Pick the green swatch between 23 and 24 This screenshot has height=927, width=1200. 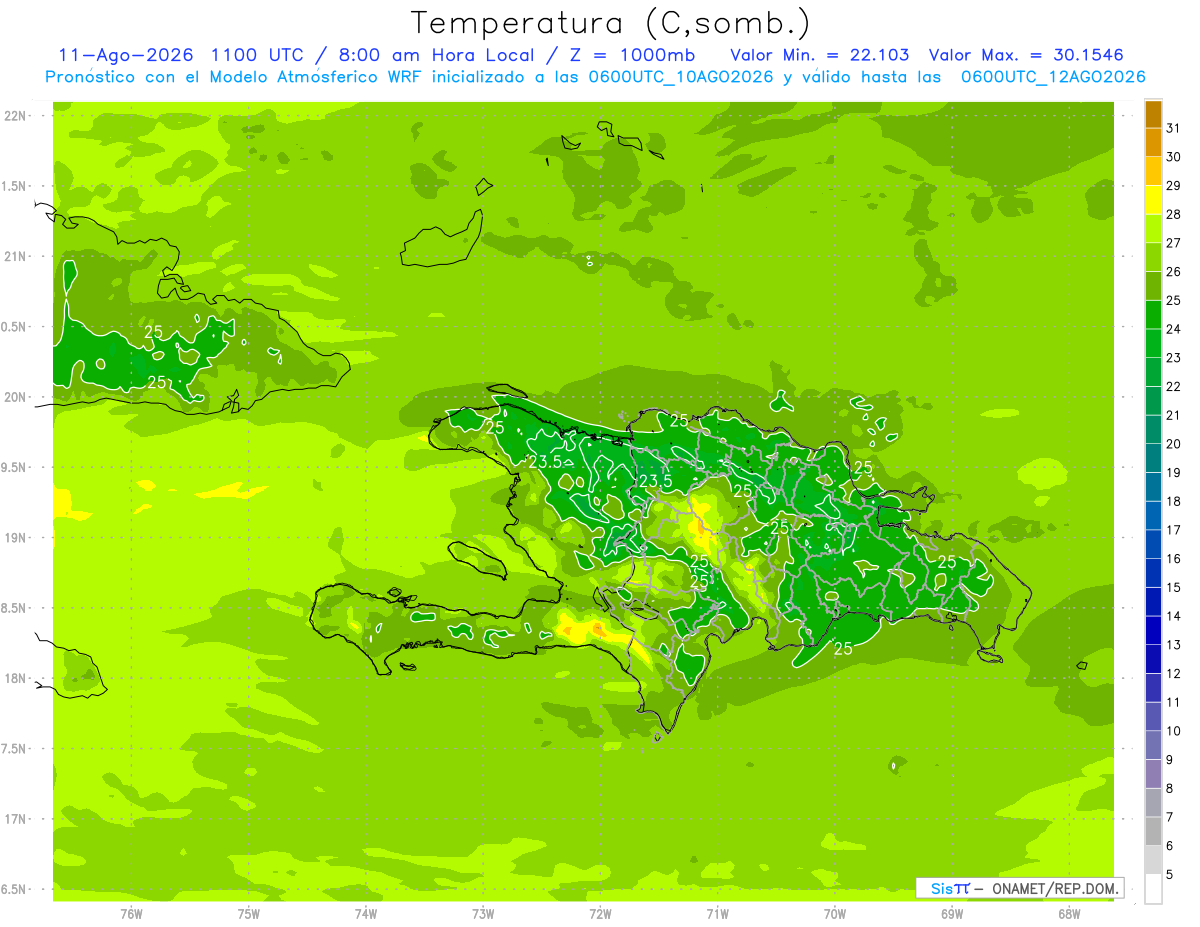pos(1153,344)
